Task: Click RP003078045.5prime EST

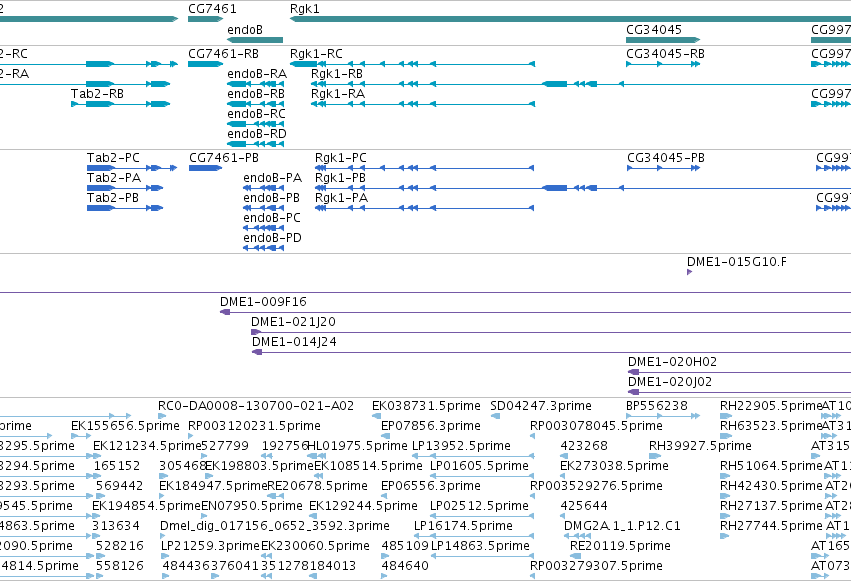Action: [596, 426]
